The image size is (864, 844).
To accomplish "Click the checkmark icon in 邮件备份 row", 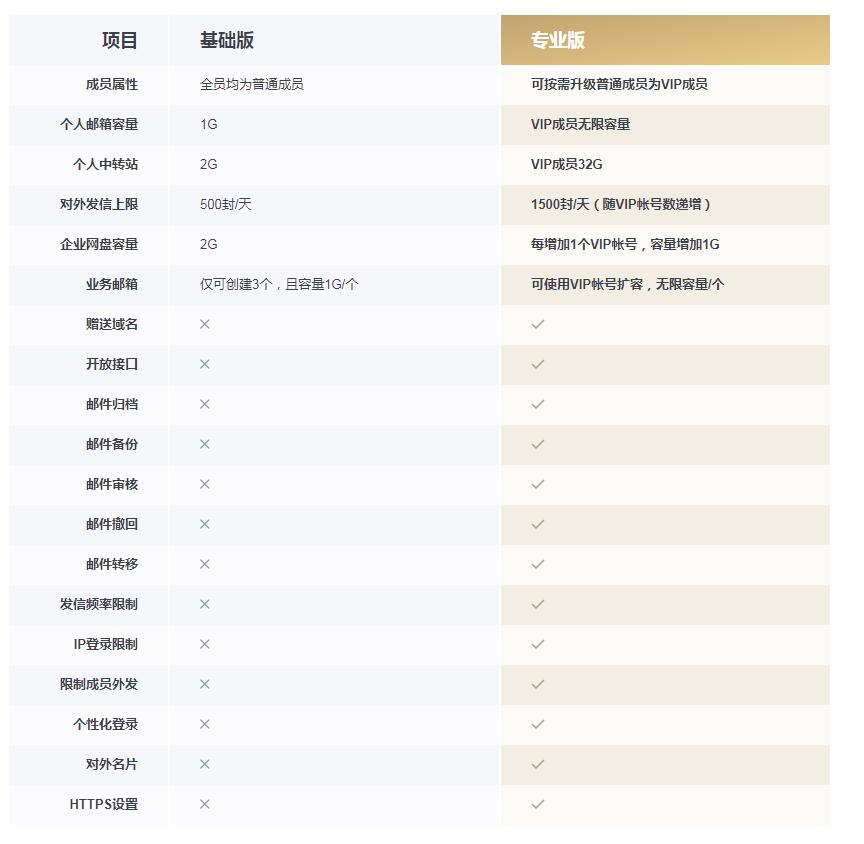I will (x=538, y=444).
